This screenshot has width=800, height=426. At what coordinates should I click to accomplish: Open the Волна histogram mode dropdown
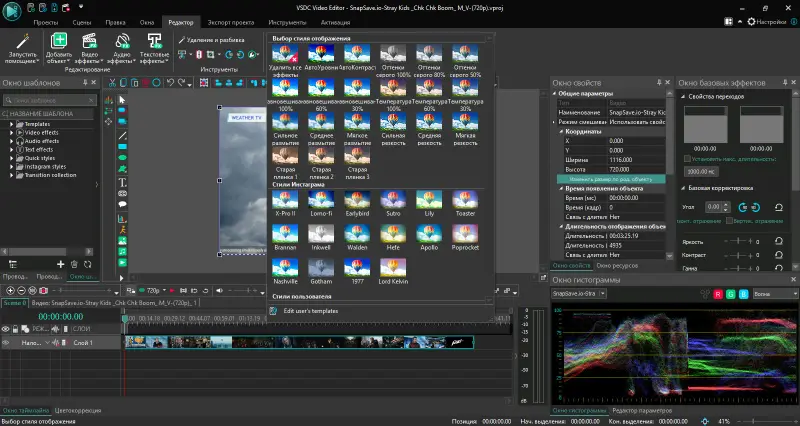coord(775,294)
